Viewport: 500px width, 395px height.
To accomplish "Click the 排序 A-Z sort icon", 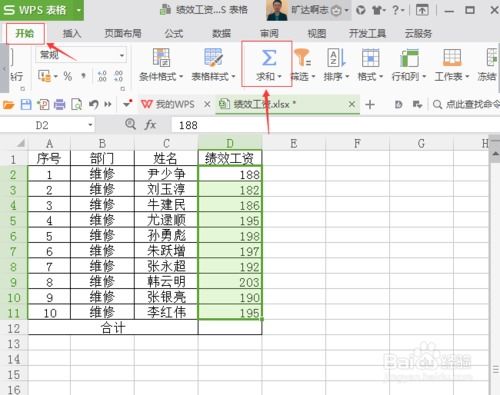I will (336, 57).
